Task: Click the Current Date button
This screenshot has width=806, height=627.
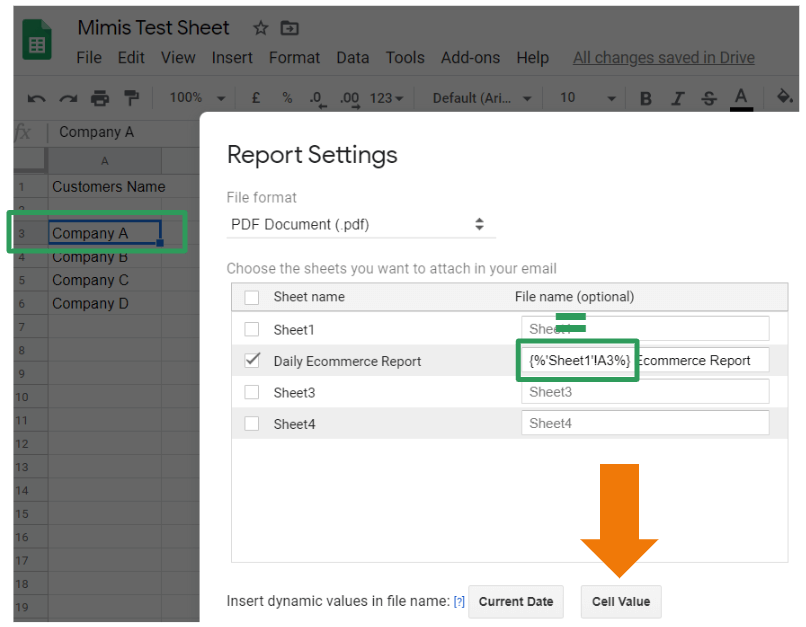Action: [515, 601]
